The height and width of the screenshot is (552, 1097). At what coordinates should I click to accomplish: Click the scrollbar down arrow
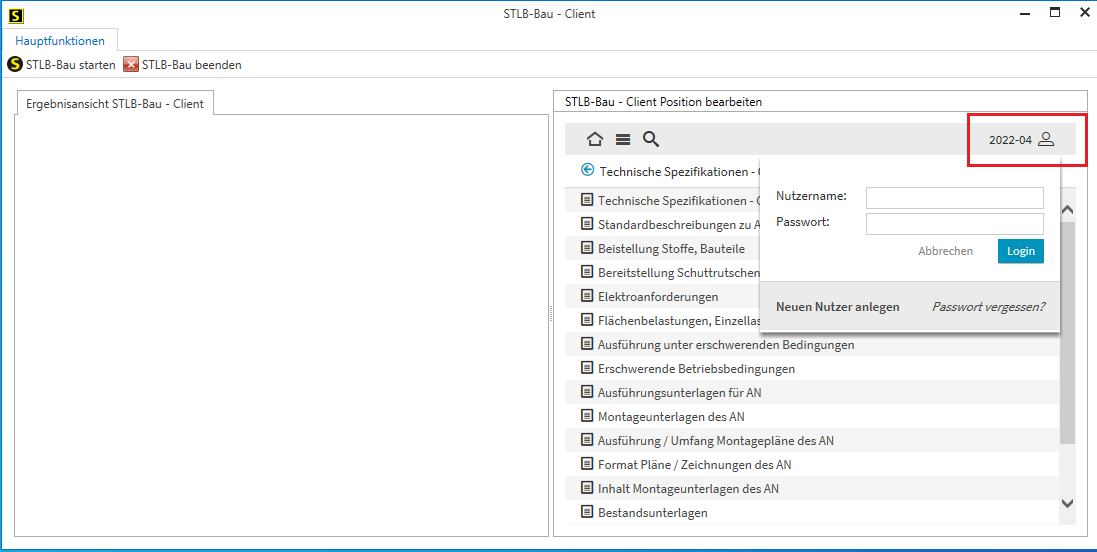(x=1067, y=504)
